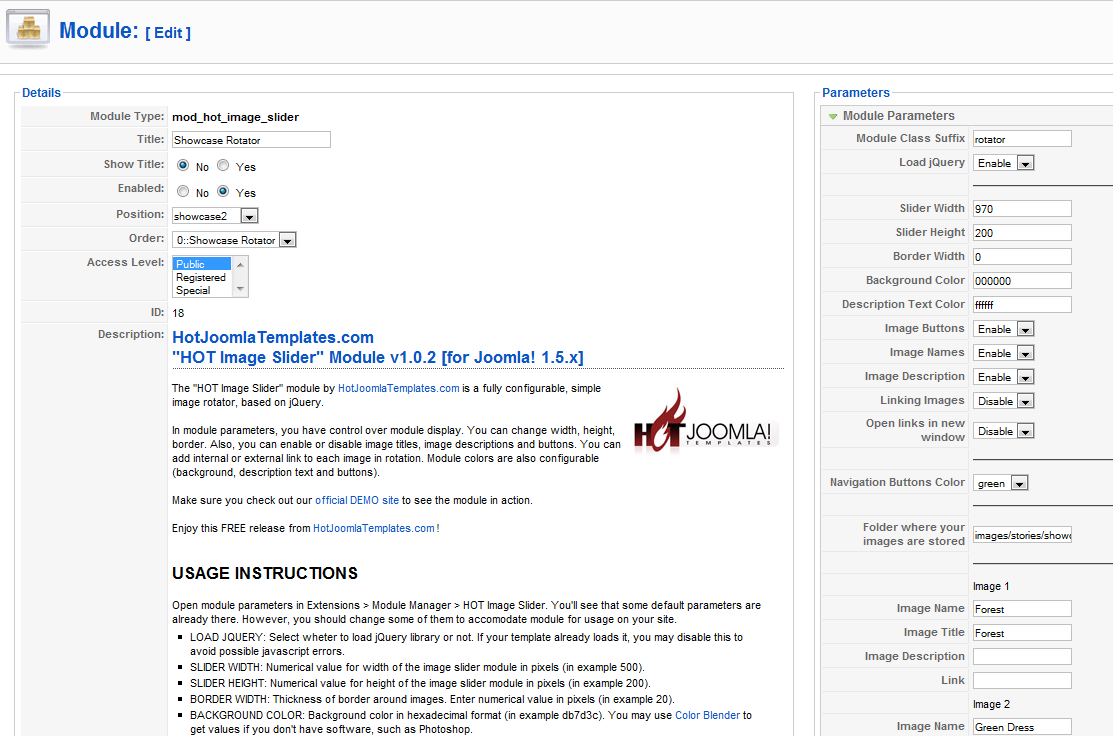Choose Public in Access Level list
This screenshot has width=1113, height=736.
202,264
